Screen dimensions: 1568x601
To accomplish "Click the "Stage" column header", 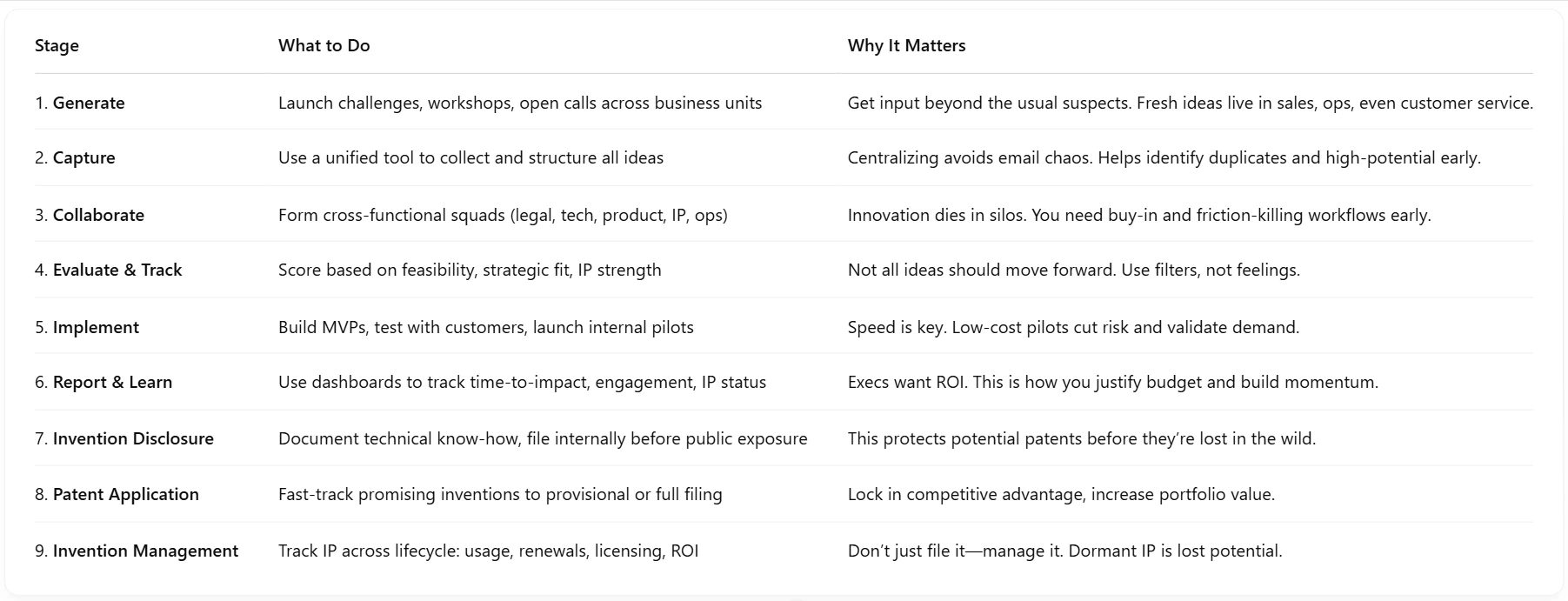I will [x=57, y=46].
